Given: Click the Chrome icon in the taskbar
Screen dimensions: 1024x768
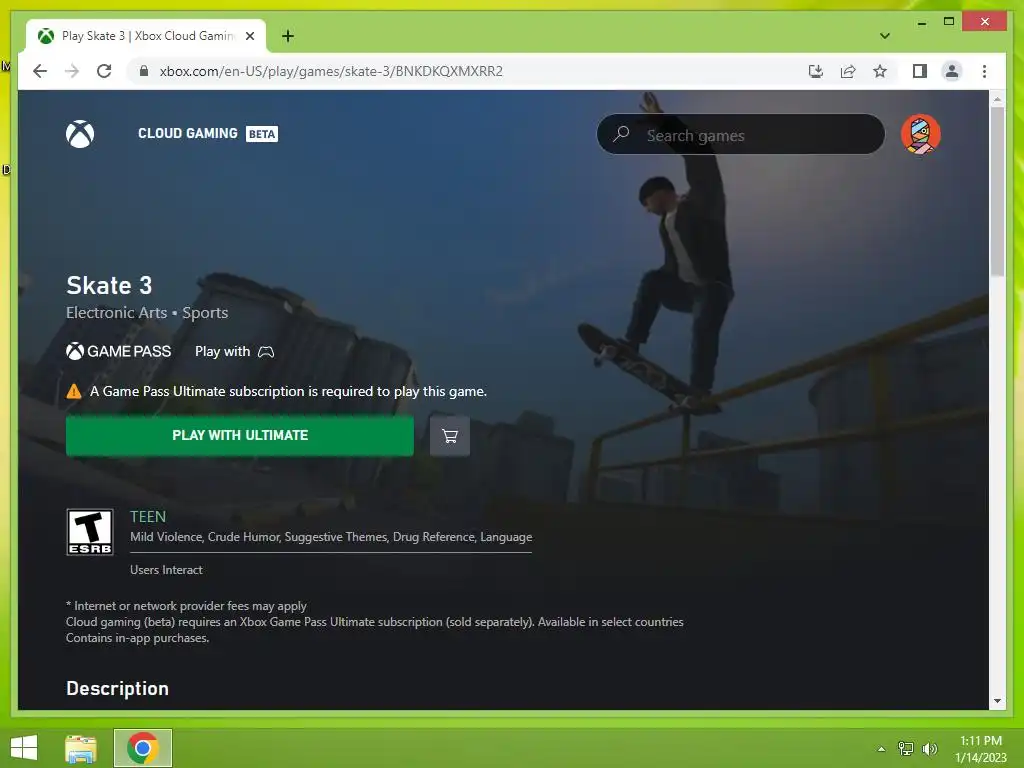Looking at the screenshot, I should click(142, 748).
